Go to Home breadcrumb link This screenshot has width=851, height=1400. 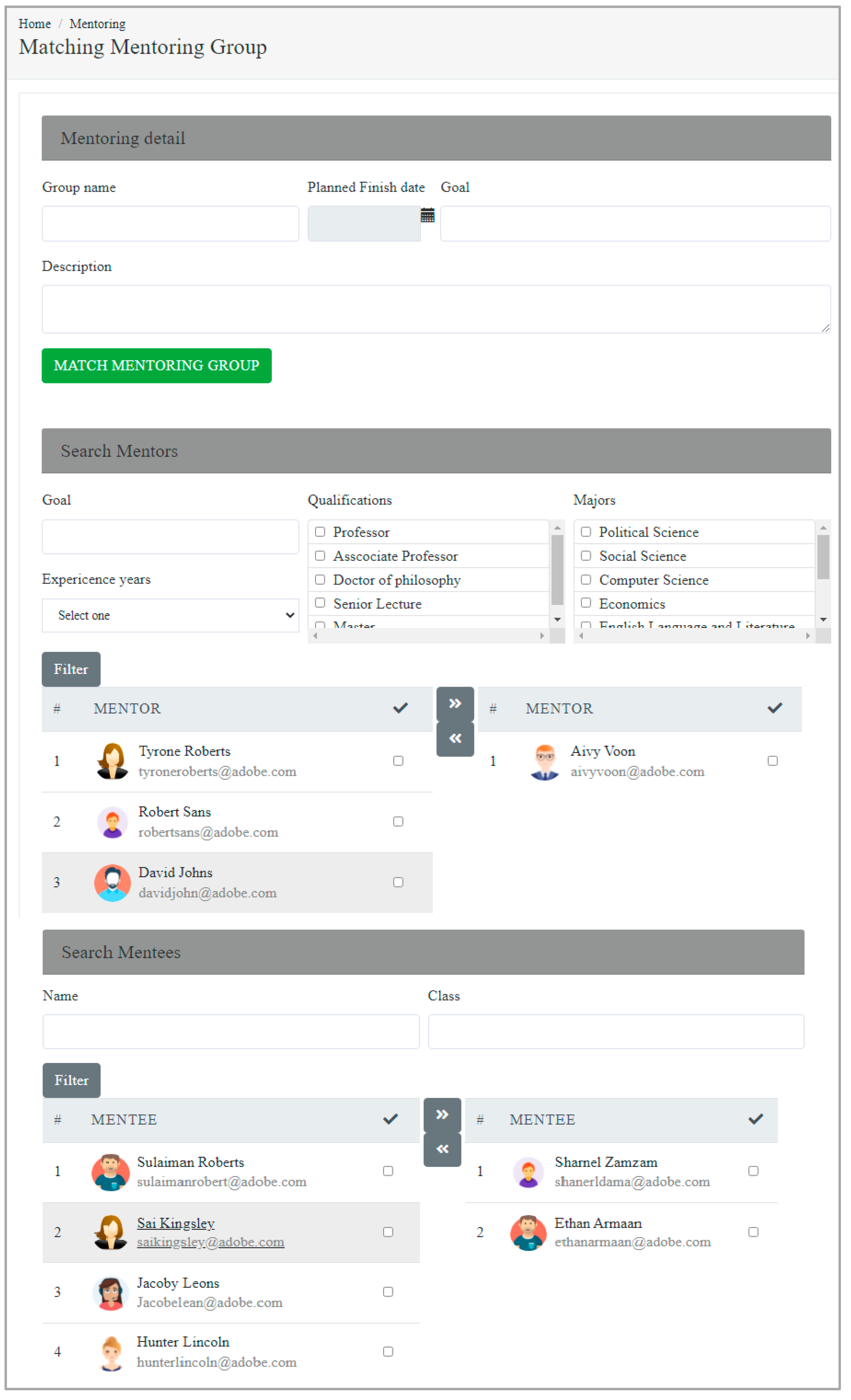34,24
